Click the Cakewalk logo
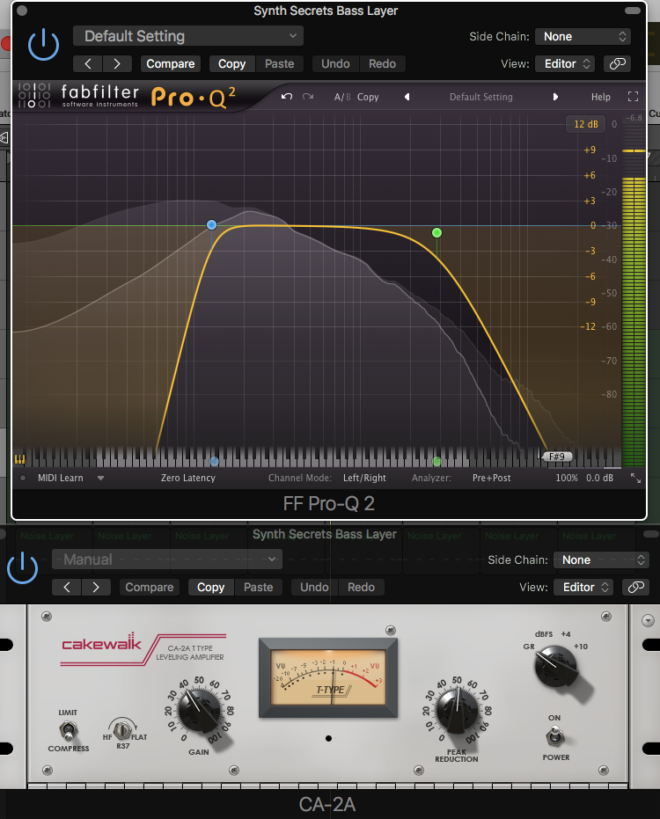Image resolution: width=660 pixels, height=819 pixels. click(101, 642)
